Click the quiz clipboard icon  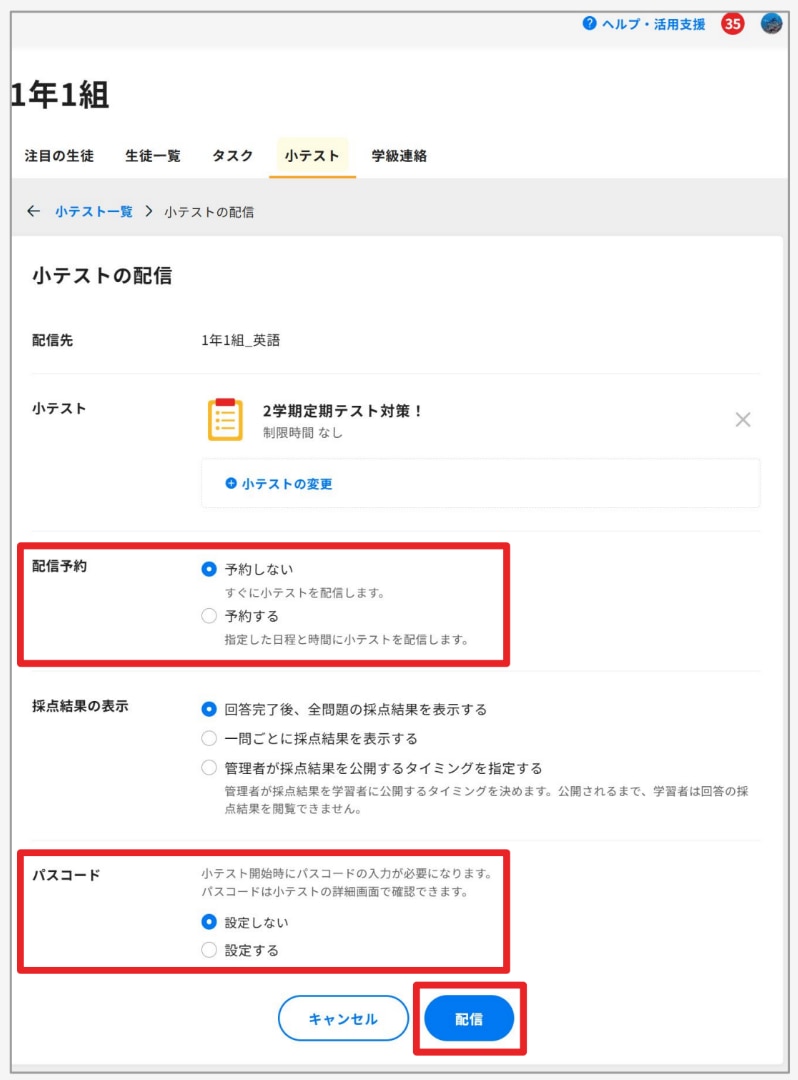point(225,419)
